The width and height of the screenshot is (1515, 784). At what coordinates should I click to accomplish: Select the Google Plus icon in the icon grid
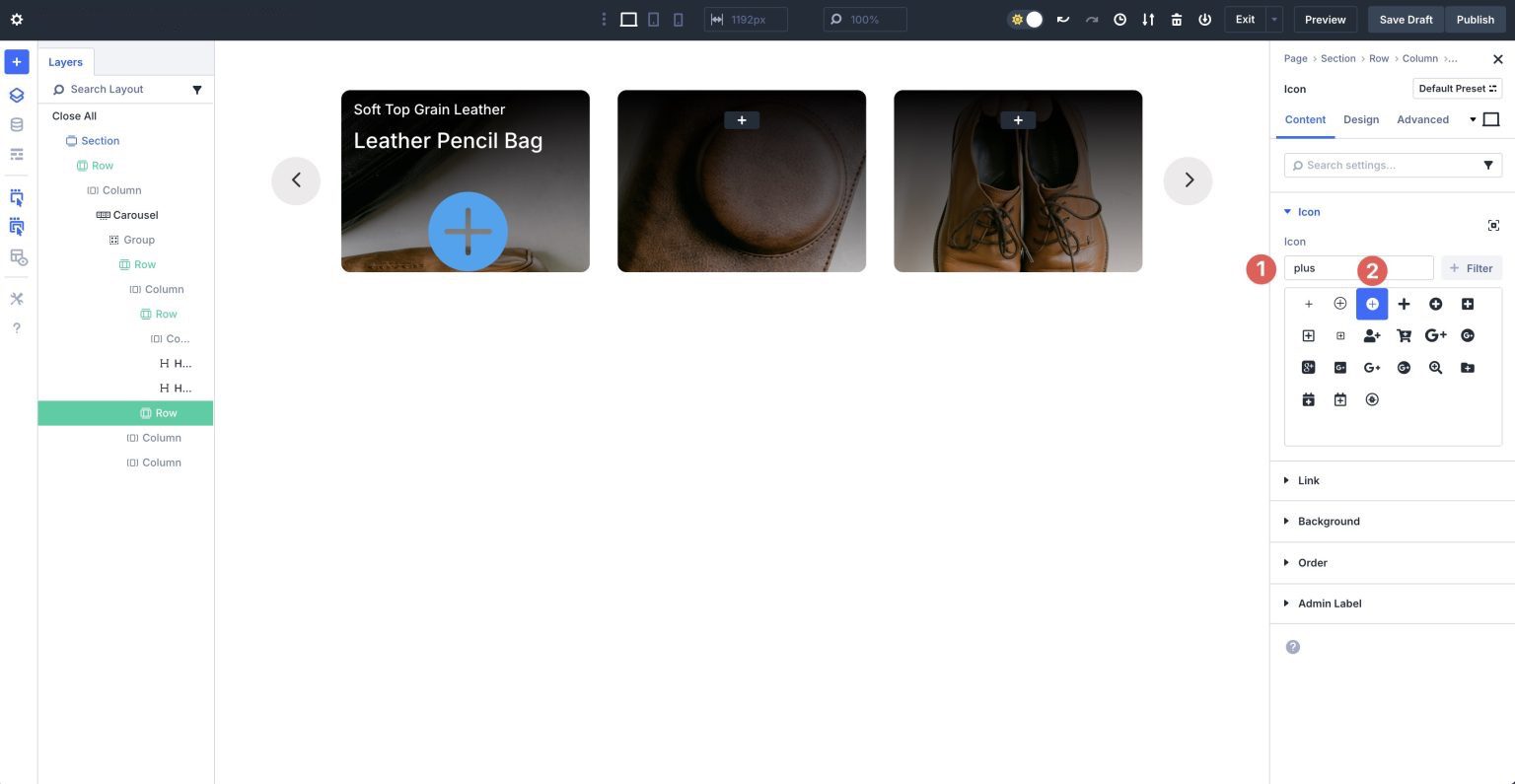pos(1435,335)
